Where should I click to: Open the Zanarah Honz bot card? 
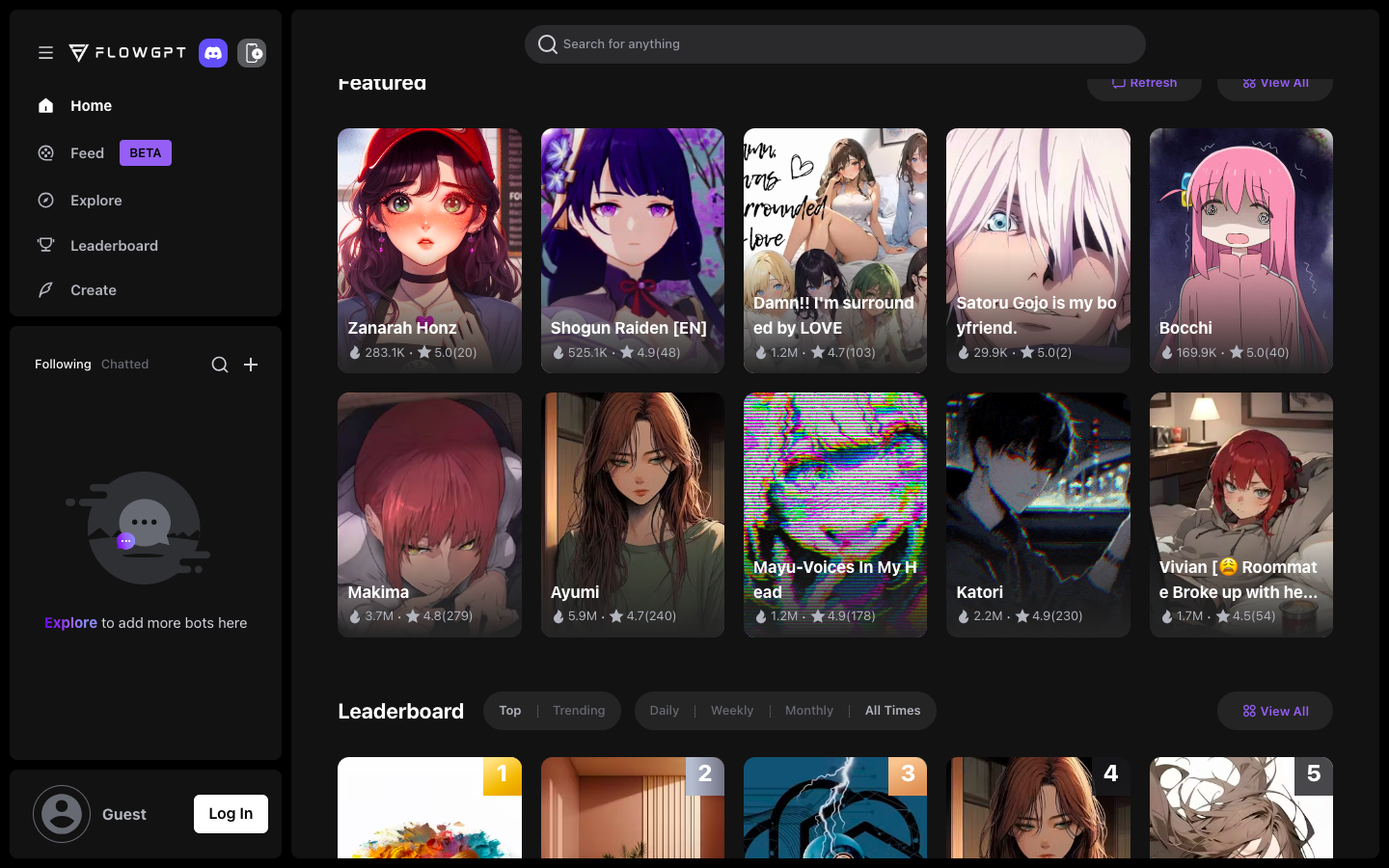(x=429, y=251)
